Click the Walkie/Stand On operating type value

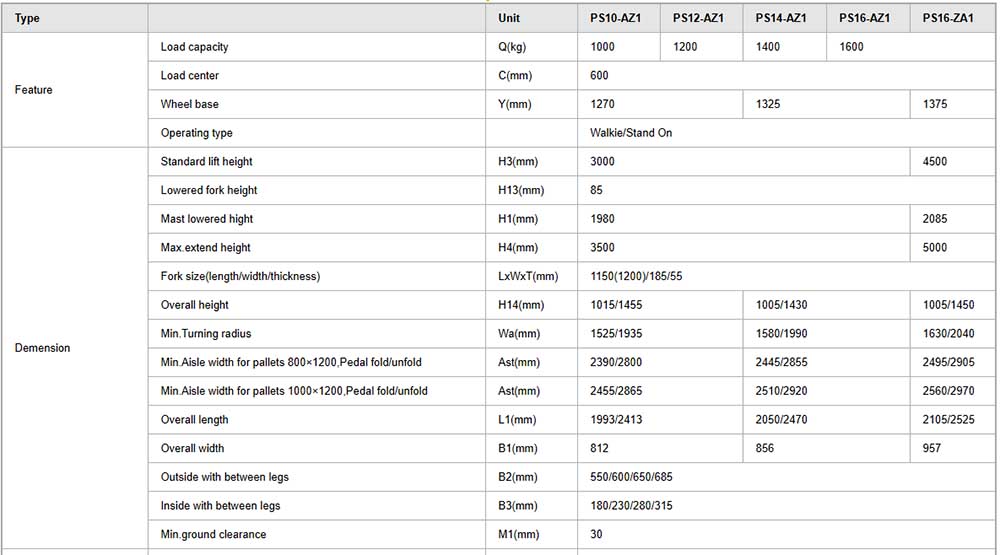[x=631, y=133]
